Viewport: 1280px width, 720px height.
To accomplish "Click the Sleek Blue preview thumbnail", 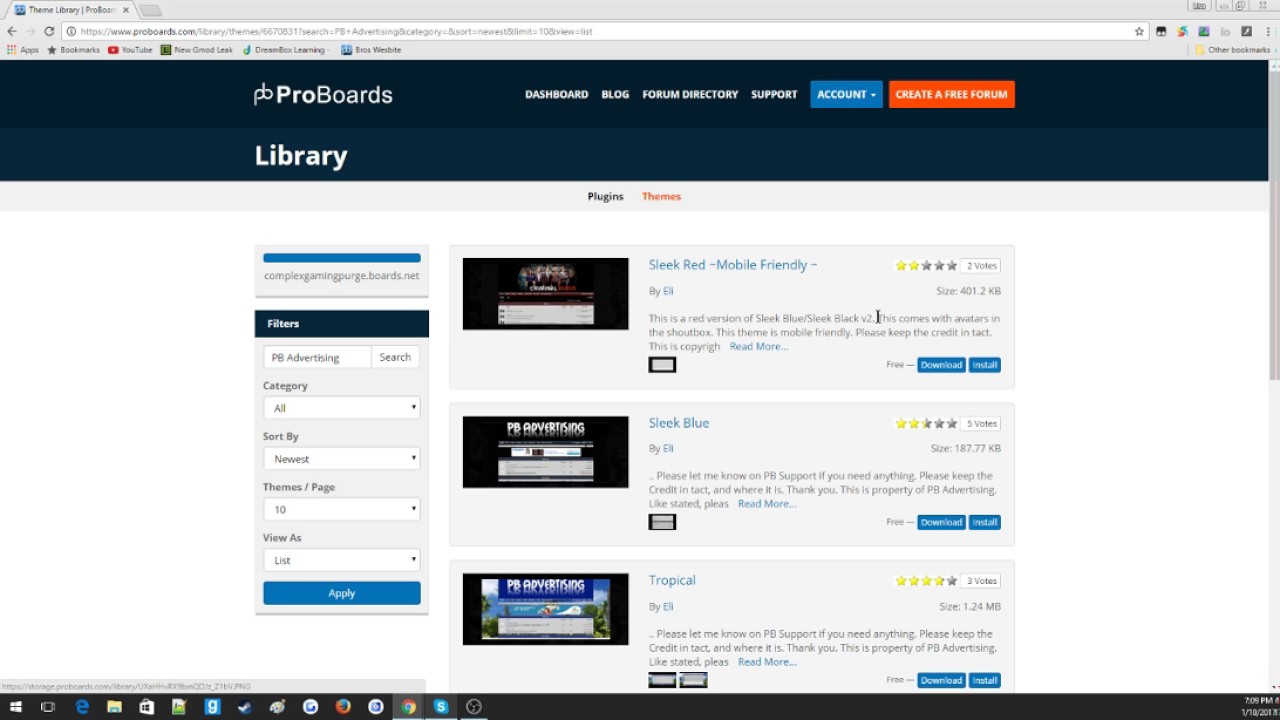I will click(x=546, y=452).
